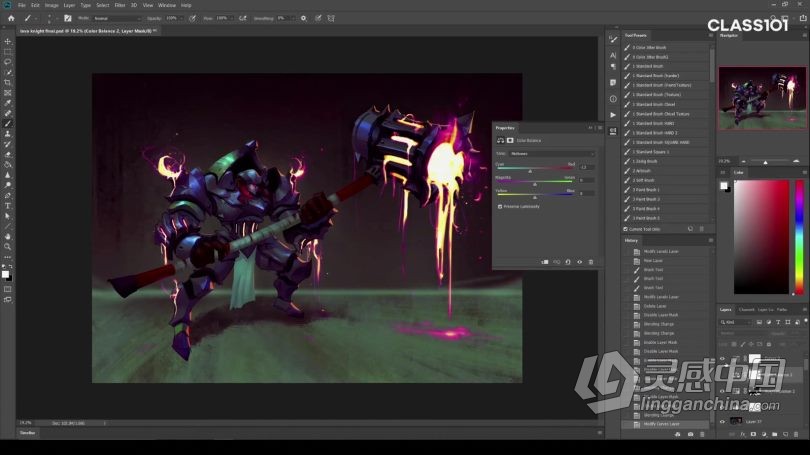The width and height of the screenshot is (810, 455).
Task: Toggle Current Tool Only checkbox
Action: pyautogui.click(x=626, y=229)
